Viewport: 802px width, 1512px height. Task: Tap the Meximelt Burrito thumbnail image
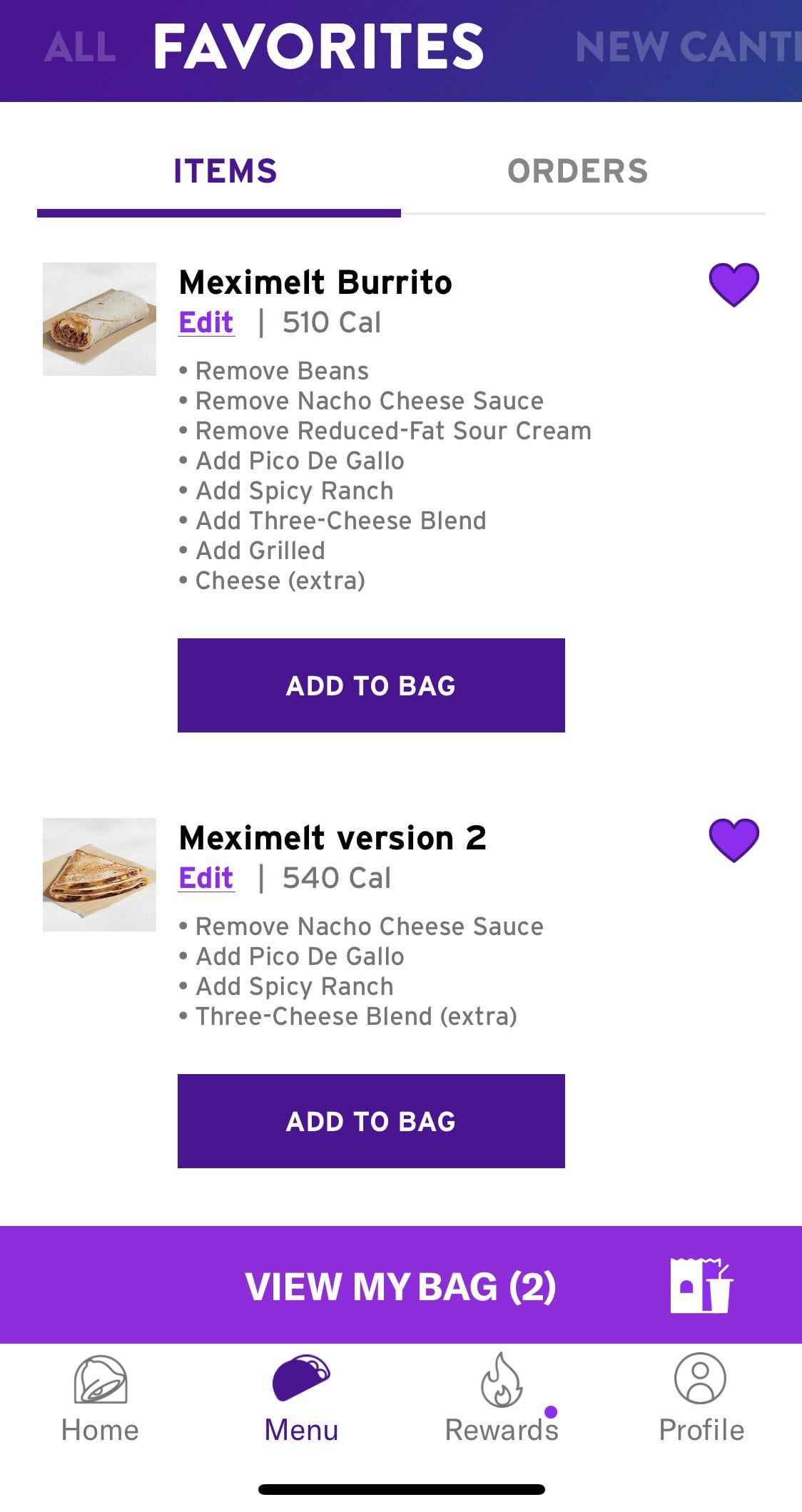coord(99,319)
